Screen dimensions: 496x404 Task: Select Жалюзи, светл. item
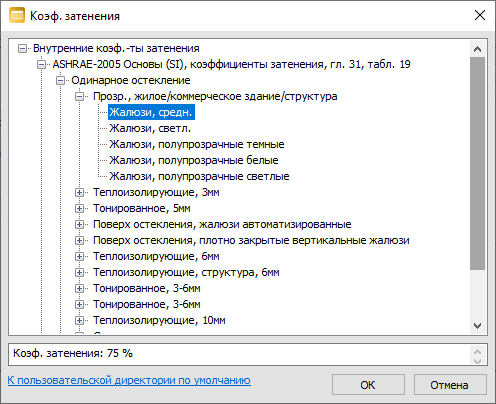(150, 128)
